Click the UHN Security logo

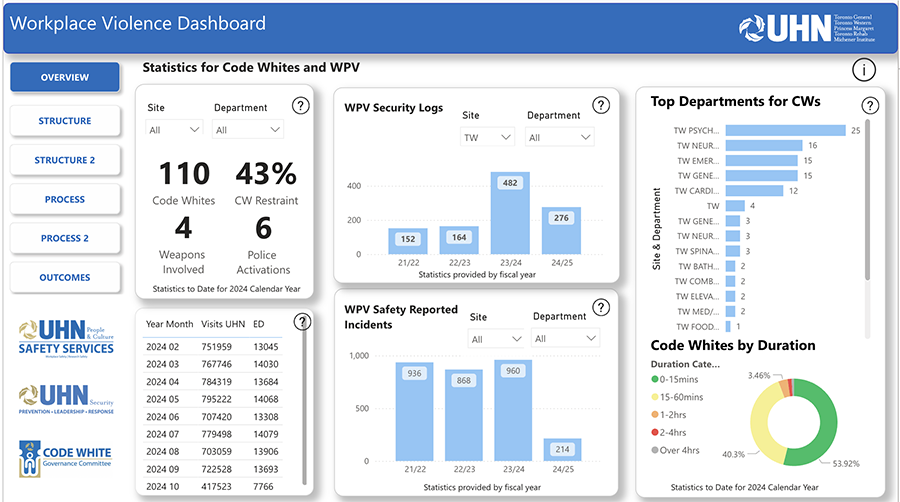click(x=66, y=398)
